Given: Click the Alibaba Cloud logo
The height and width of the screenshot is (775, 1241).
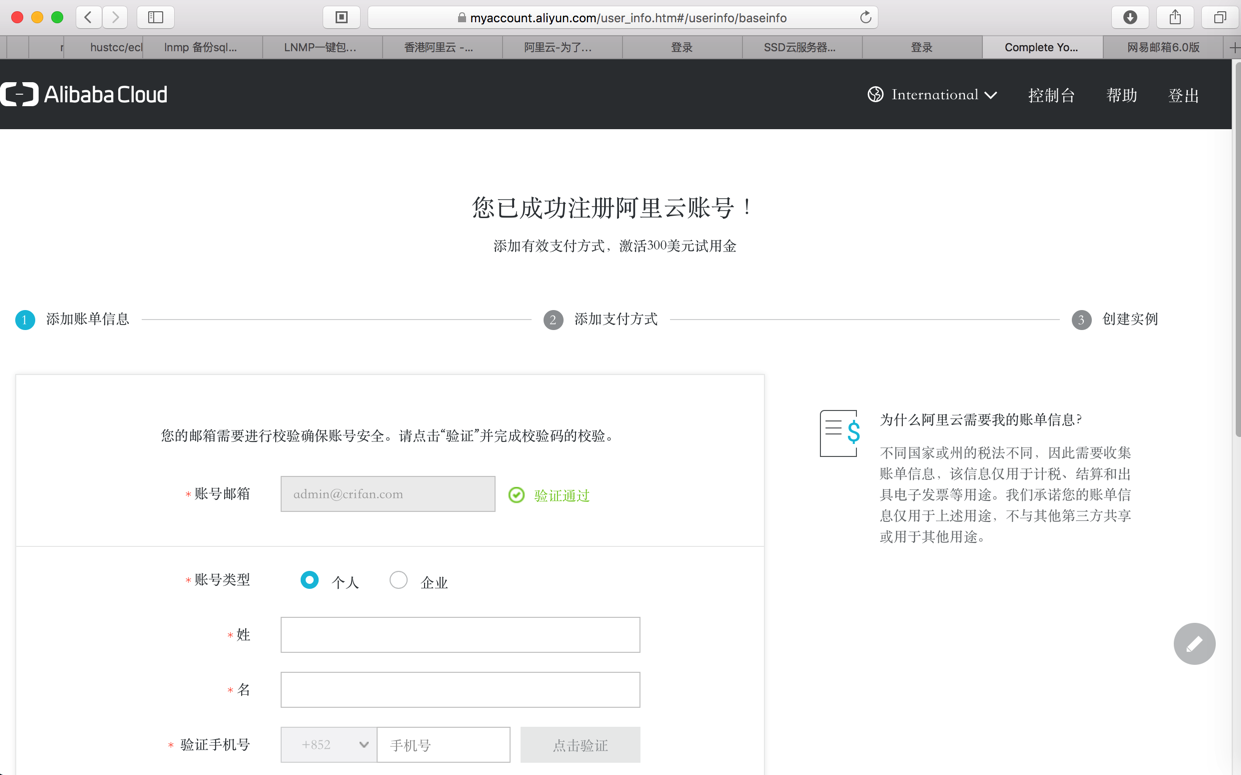Looking at the screenshot, I should pos(84,94).
